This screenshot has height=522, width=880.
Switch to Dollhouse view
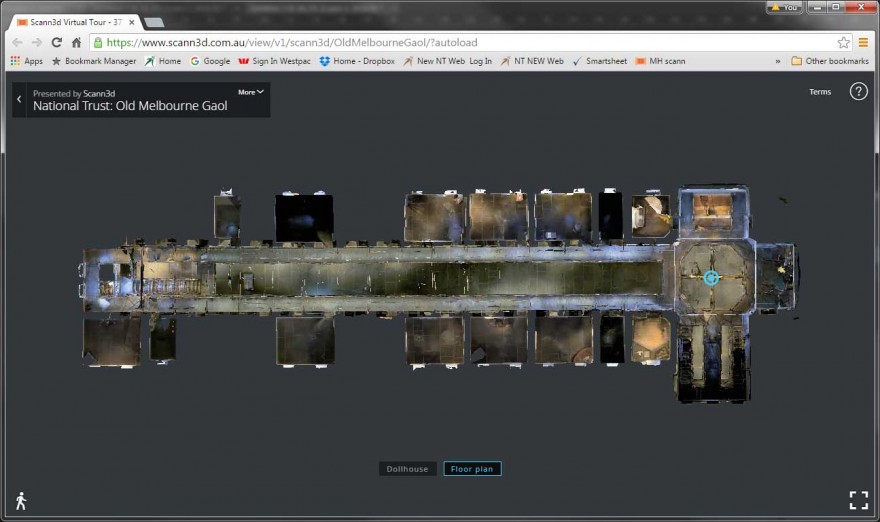pyautogui.click(x=408, y=469)
